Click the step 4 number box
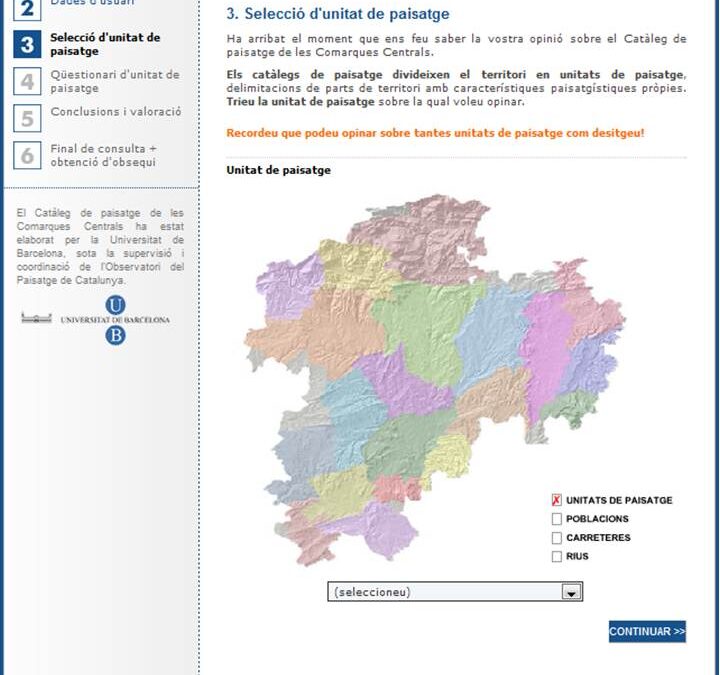The image size is (720, 675). pos(27,81)
